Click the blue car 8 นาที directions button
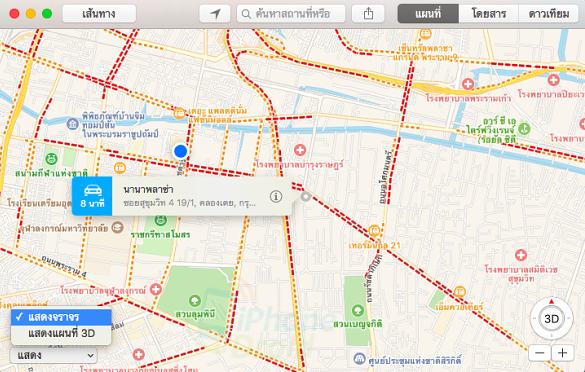Viewport: 585px width, 372px height. (92, 196)
